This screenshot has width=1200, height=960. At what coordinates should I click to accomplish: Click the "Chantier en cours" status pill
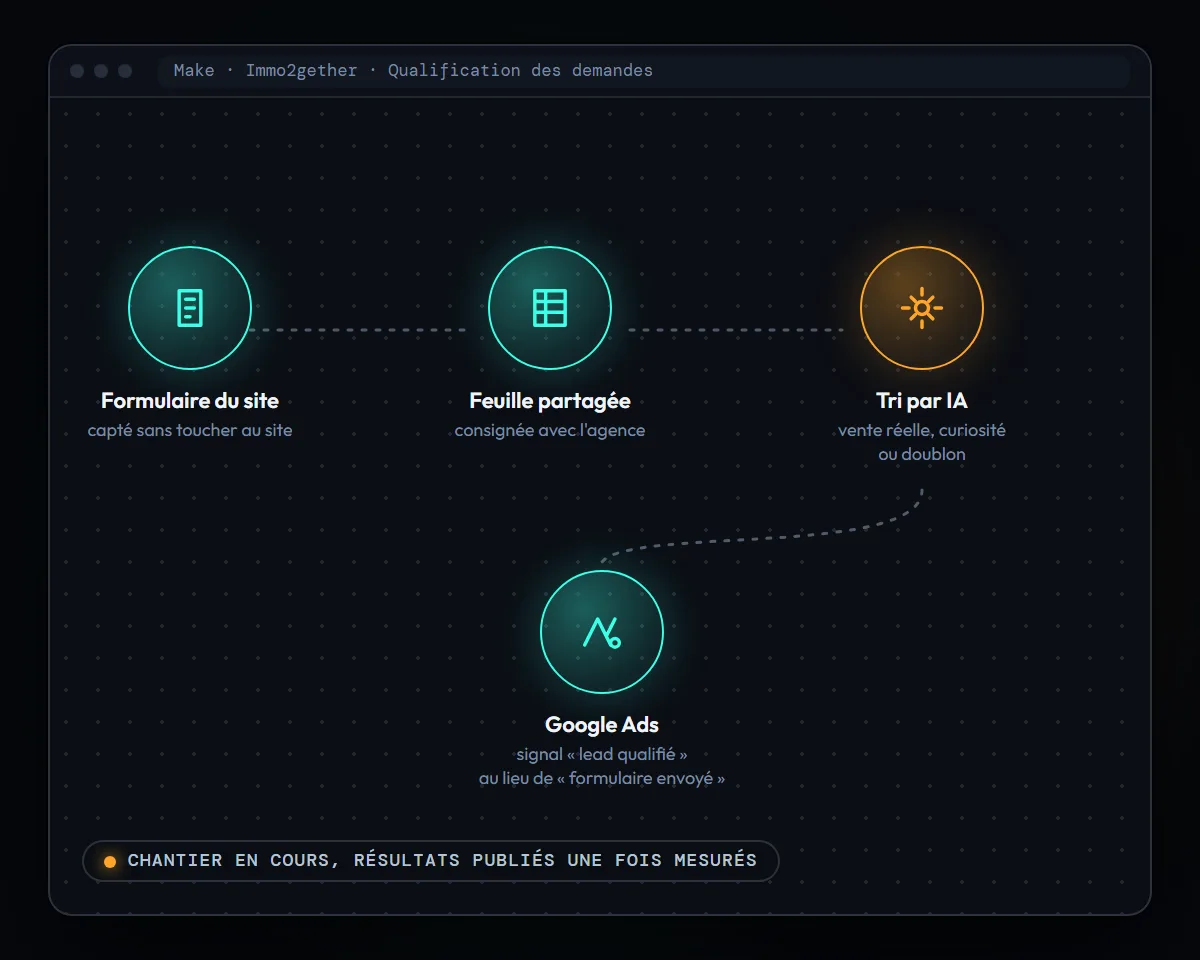[x=431, y=861]
